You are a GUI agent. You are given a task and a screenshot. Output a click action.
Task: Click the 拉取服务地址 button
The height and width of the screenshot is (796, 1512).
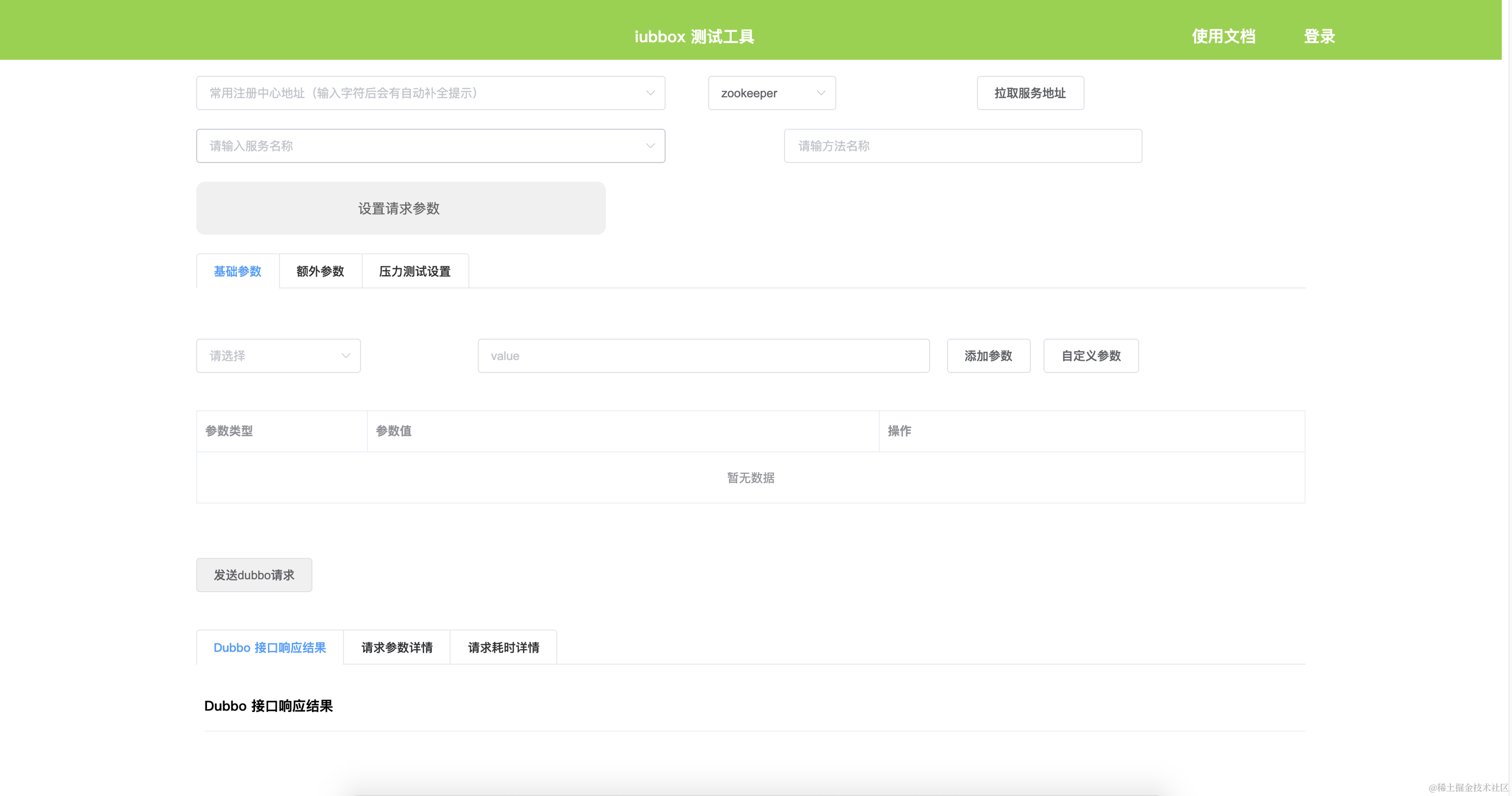1030,92
